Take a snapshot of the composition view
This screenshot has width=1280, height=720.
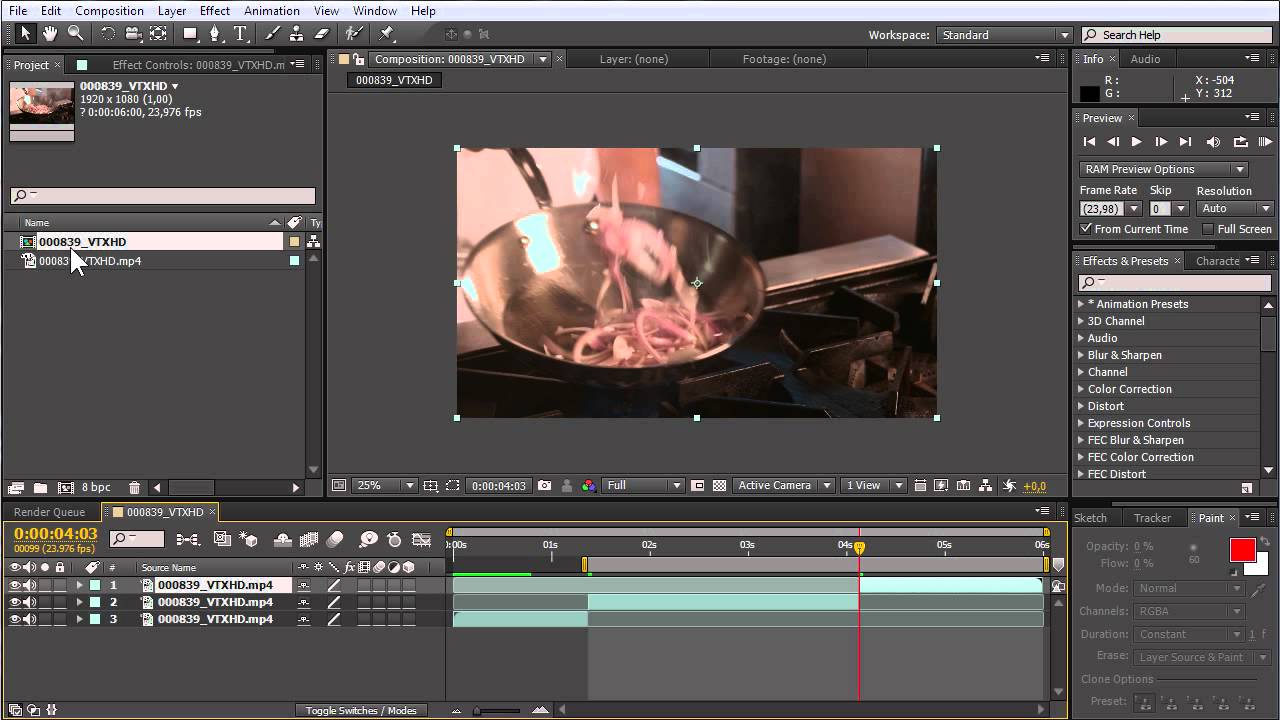[545, 485]
